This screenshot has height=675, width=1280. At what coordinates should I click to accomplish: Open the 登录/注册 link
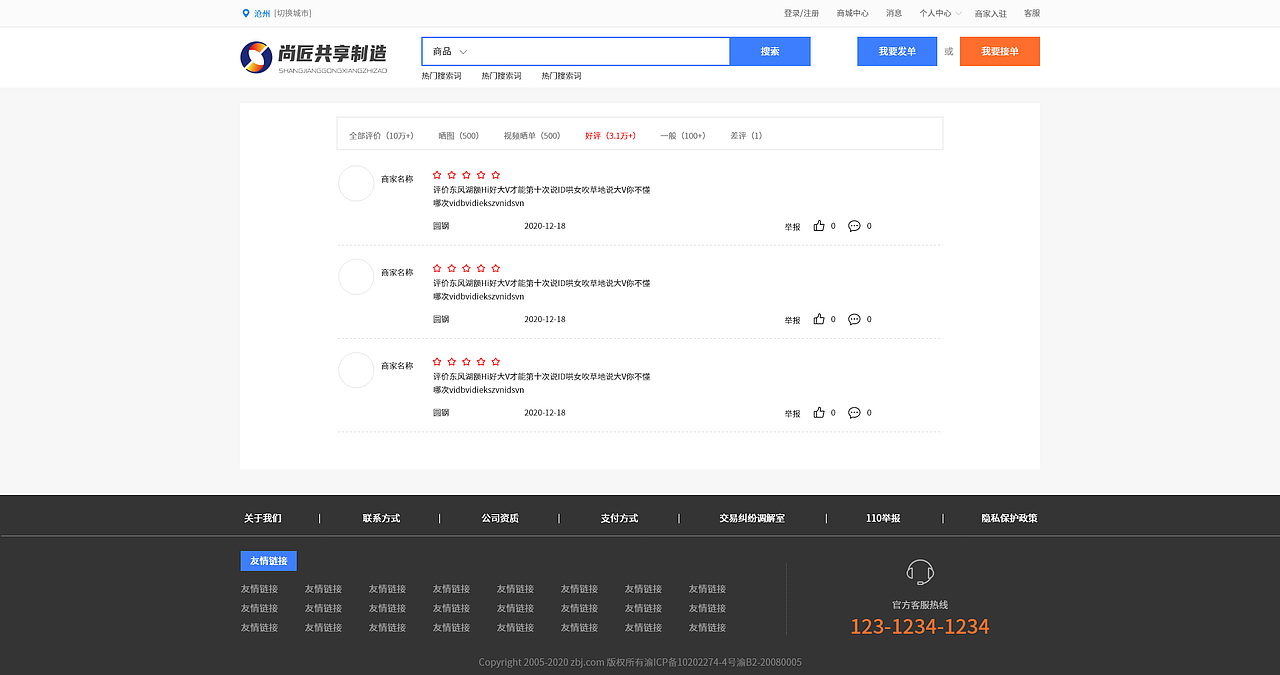(x=801, y=13)
